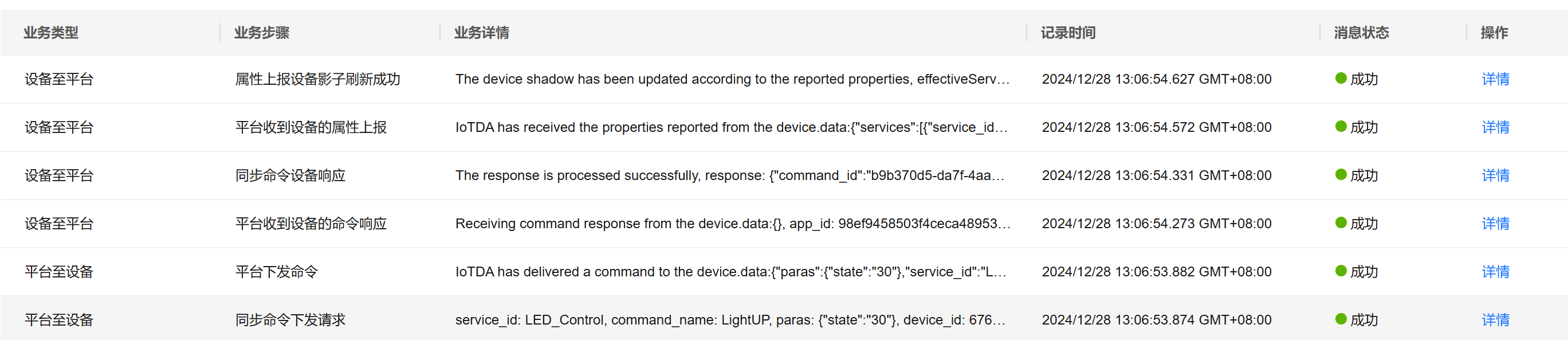Click the green status dot in the 13:06:54.331 row
The width and height of the screenshot is (1568, 340).
tap(1341, 174)
